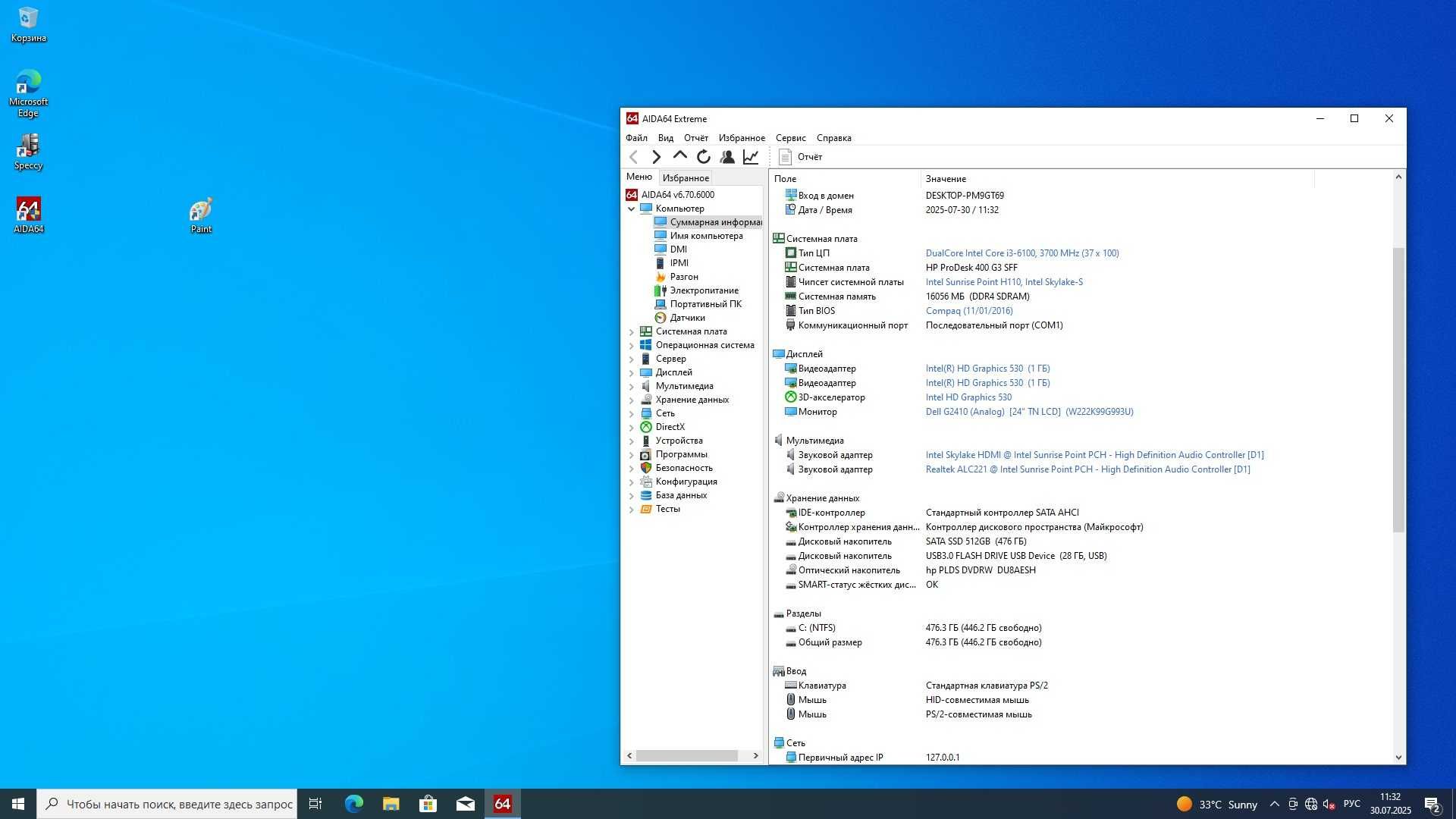Click the Speccy desktop shortcut icon

click(29, 152)
